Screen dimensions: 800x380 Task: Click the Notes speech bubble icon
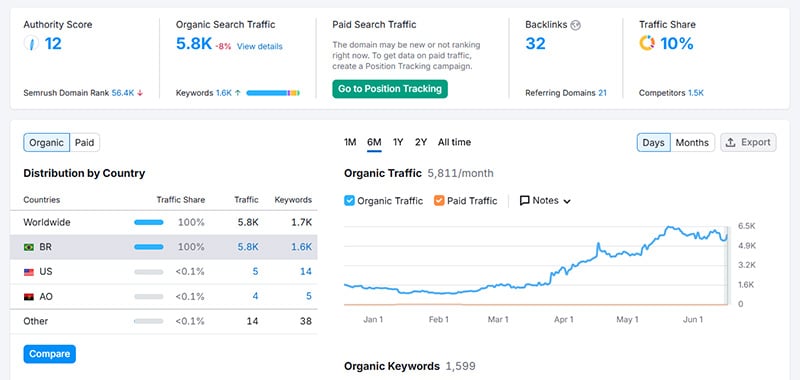(x=524, y=200)
